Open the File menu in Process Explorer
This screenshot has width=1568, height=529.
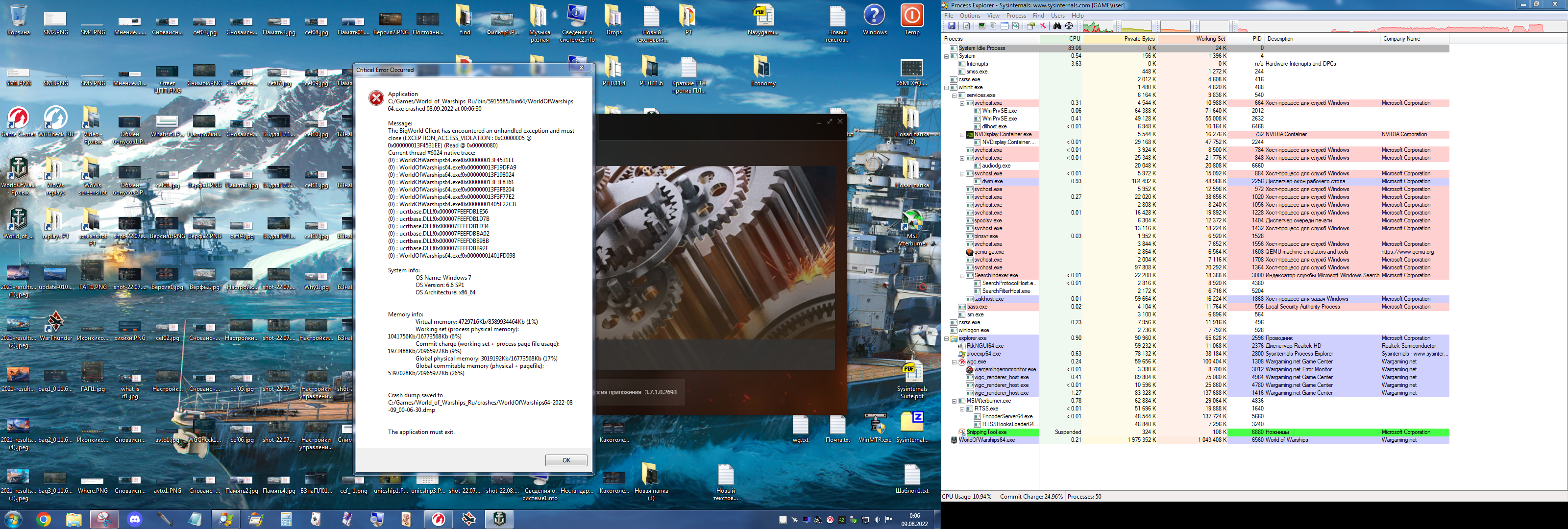pos(948,16)
